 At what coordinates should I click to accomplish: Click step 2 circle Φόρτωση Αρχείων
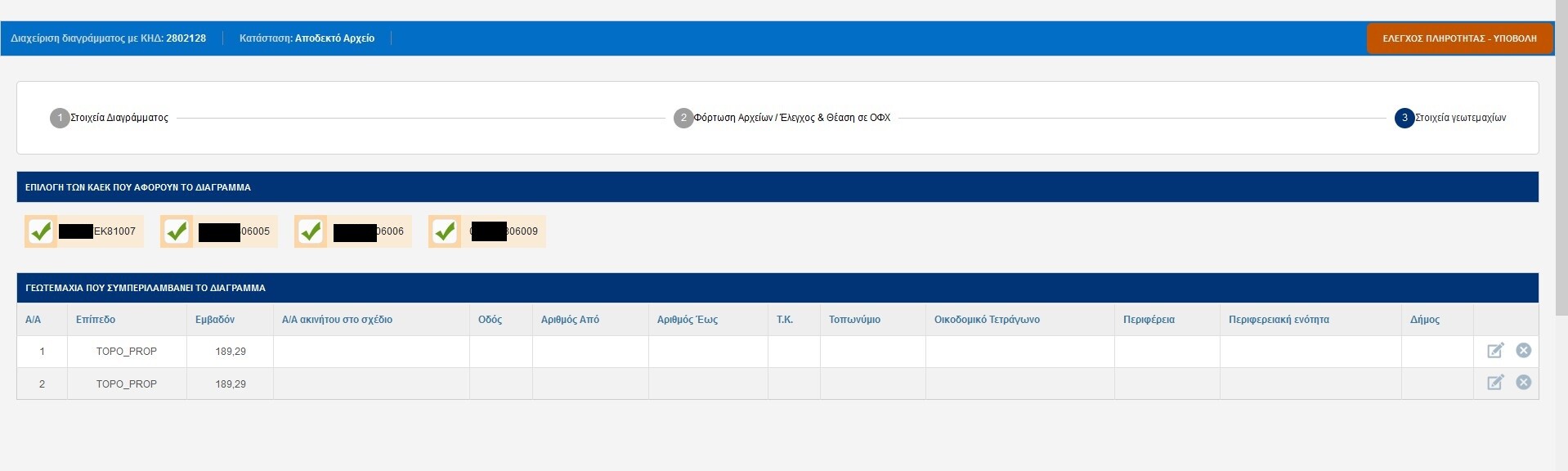683,118
